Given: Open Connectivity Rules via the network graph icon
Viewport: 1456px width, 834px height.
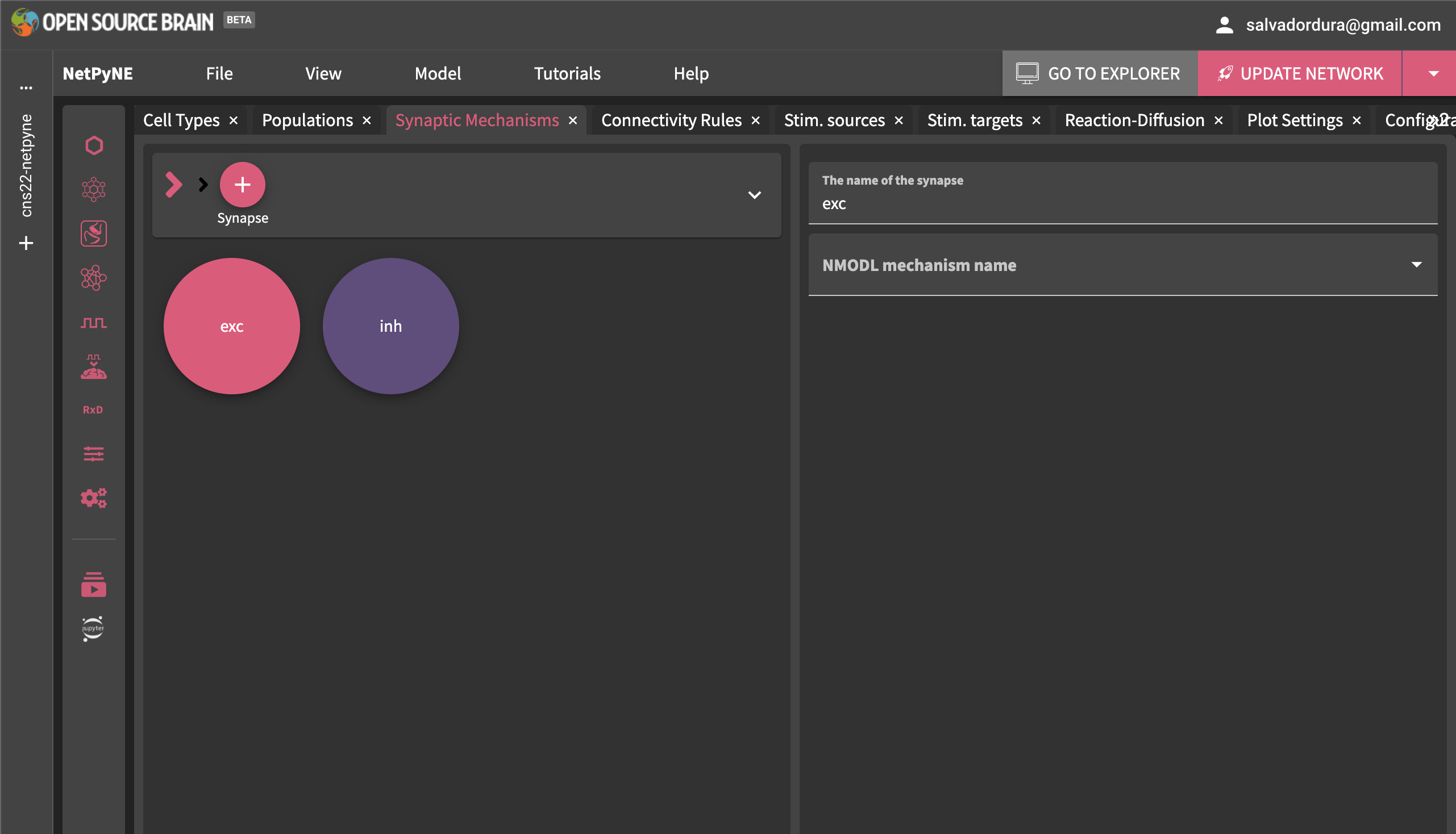Looking at the screenshot, I should pyautogui.click(x=93, y=279).
